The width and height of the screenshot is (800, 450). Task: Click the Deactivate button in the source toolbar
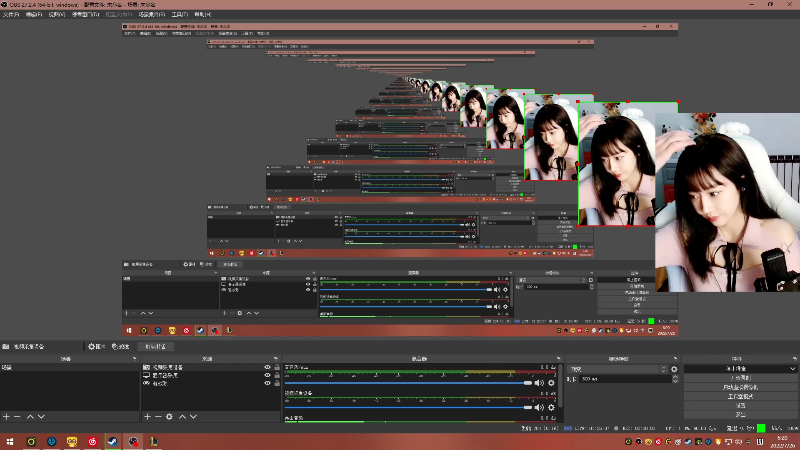point(155,346)
